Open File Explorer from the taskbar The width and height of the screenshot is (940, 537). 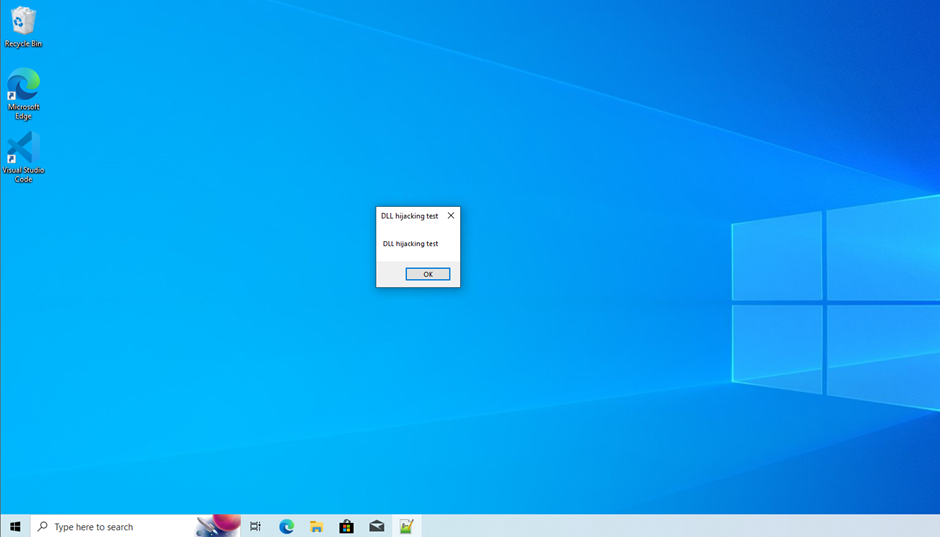pyautogui.click(x=316, y=526)
